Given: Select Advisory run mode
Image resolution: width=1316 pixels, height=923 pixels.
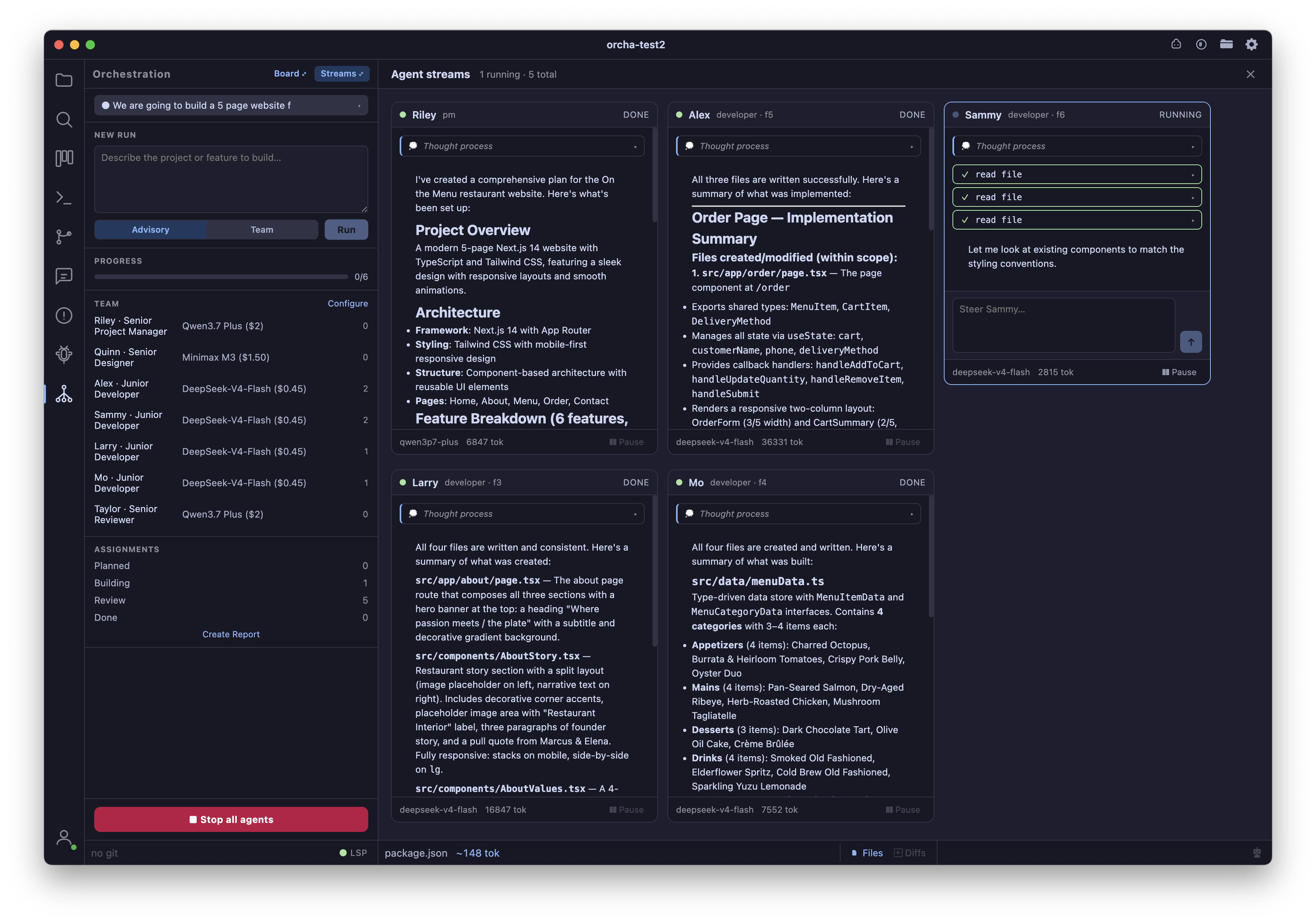Looking at the screenshot, I should [150, 230].
